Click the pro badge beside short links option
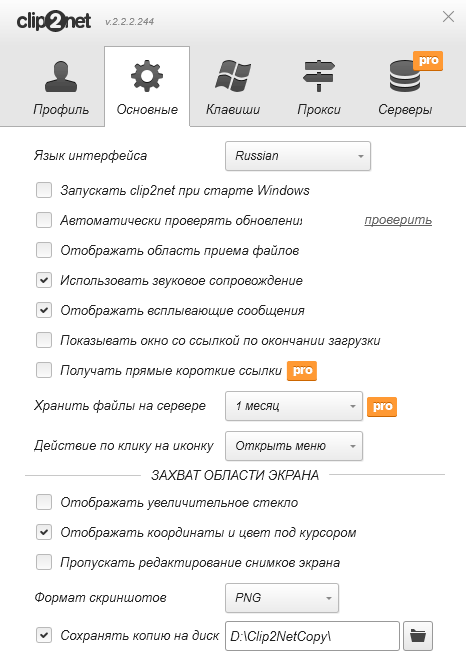Image resolution: width=466 pixels, height=660 pixels. pyautogui.click(x=302, y=371)
